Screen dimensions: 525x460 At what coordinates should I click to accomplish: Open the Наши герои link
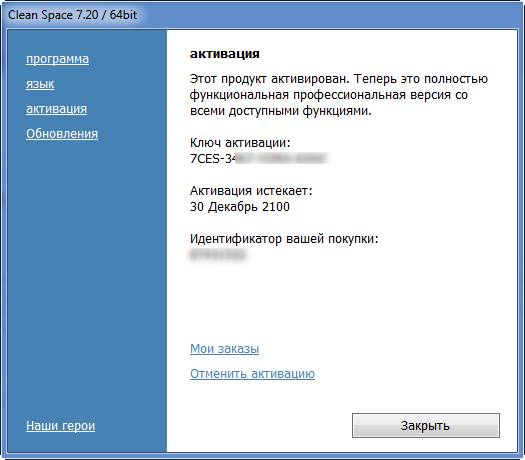[60, 426]
